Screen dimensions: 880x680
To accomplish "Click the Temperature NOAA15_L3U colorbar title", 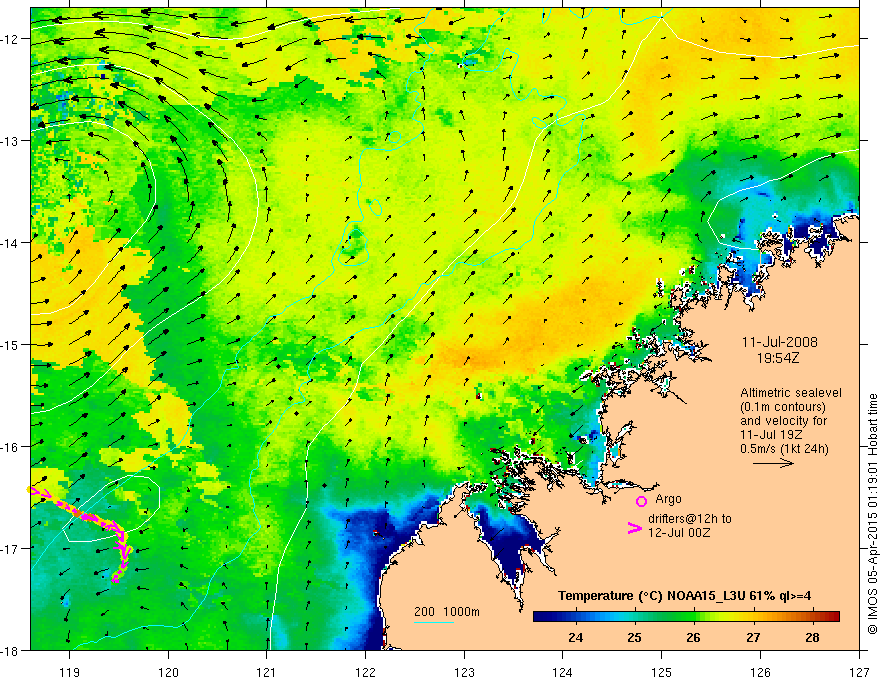I will pyautogui.click(x=684, y=596).
